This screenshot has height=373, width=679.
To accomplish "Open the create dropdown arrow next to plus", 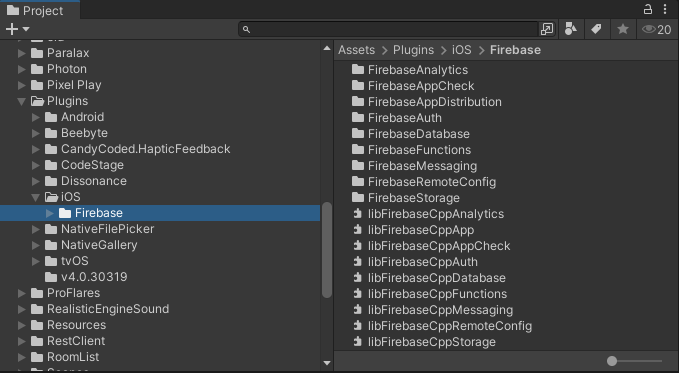I will [x=26, y=29].
